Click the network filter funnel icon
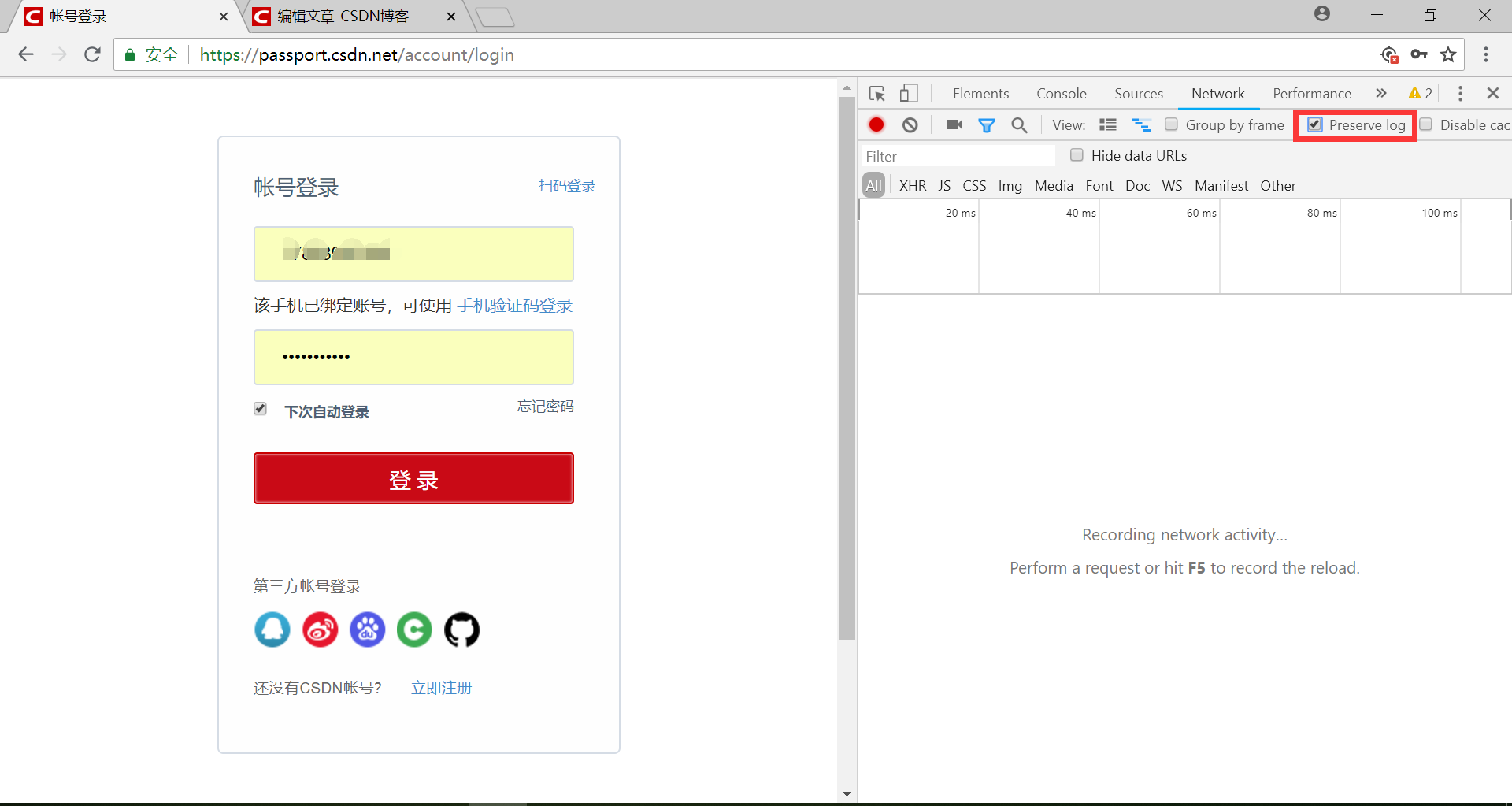This screenshot has height=806, width=1512. tap(986, 124)
